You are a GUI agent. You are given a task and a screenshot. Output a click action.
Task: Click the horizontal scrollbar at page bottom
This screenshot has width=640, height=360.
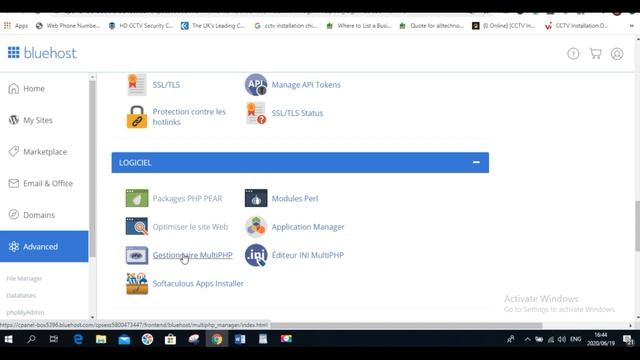coord(407,325)
